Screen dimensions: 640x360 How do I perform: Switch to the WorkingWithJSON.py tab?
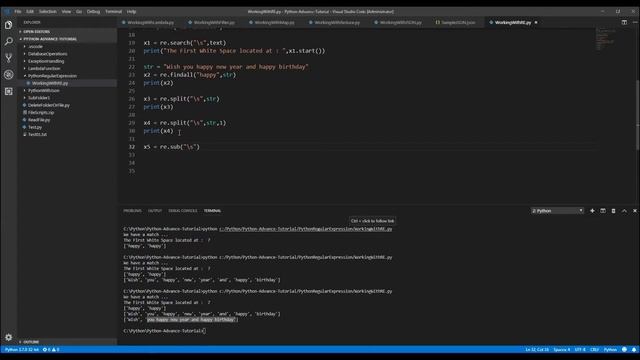pyautogui.click(x=400, y=22)
